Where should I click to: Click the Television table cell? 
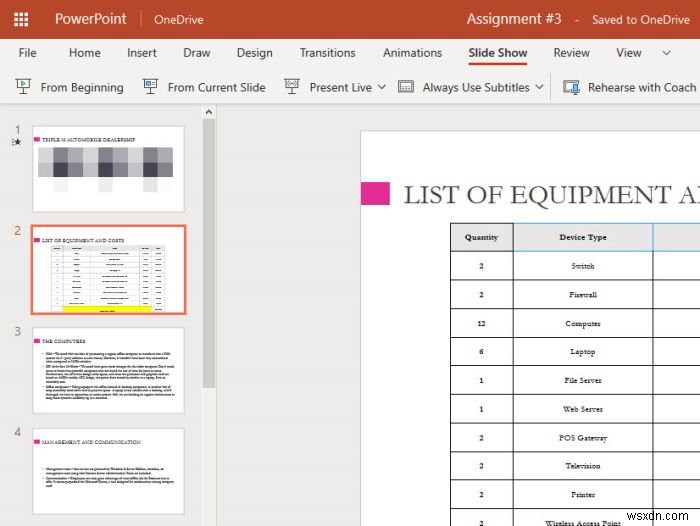pyautogui.click(x=583, y=466)
